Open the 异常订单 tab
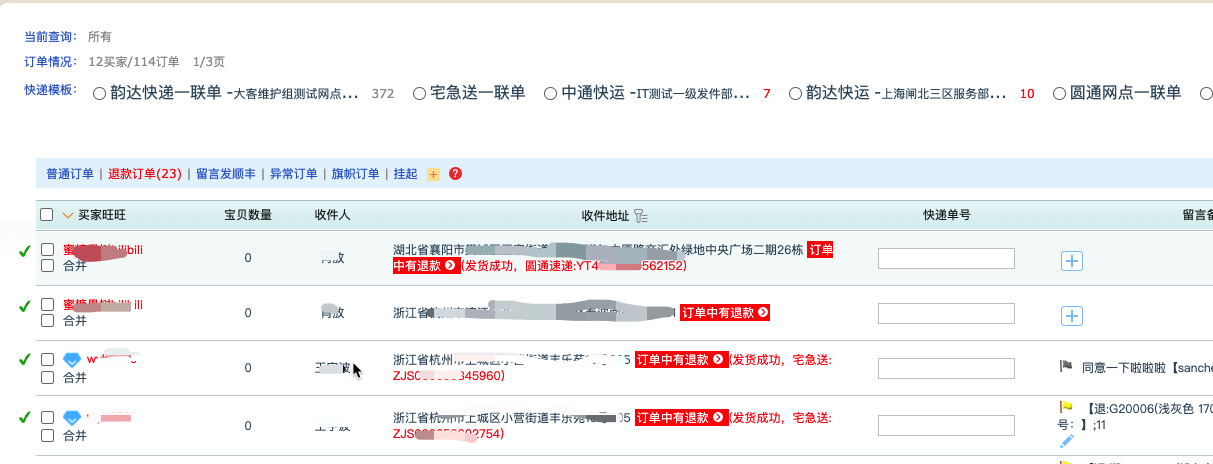Screen dimensions: 1213x464 pos(293,174)
